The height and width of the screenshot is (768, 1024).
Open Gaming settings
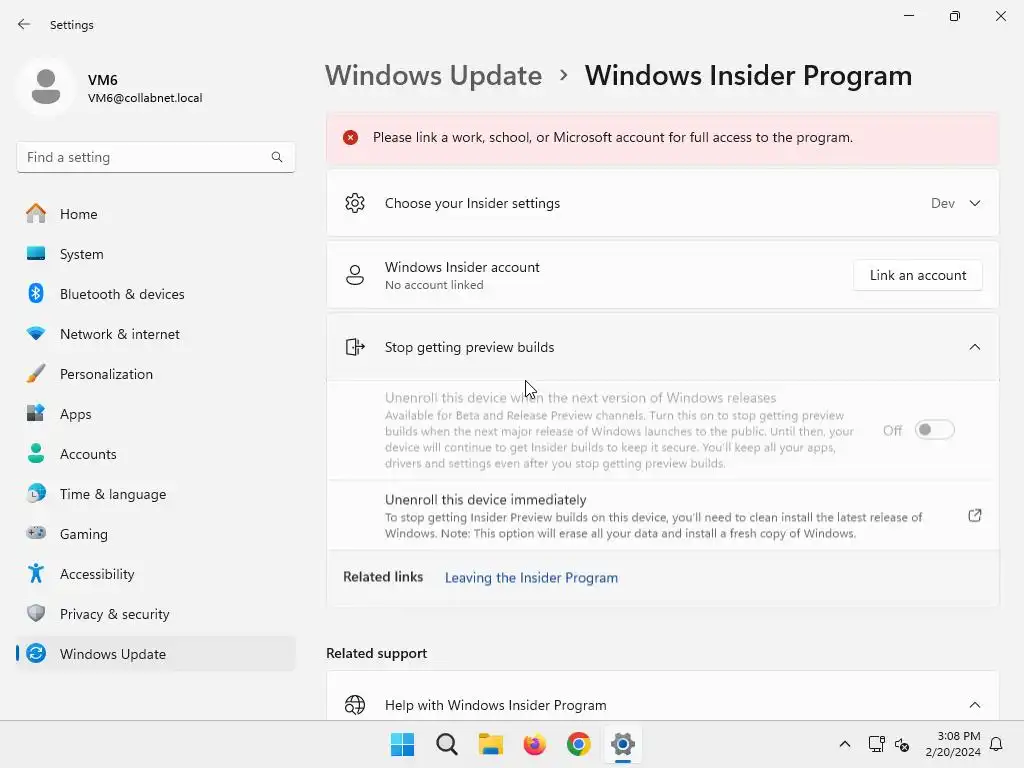point(155,533)
